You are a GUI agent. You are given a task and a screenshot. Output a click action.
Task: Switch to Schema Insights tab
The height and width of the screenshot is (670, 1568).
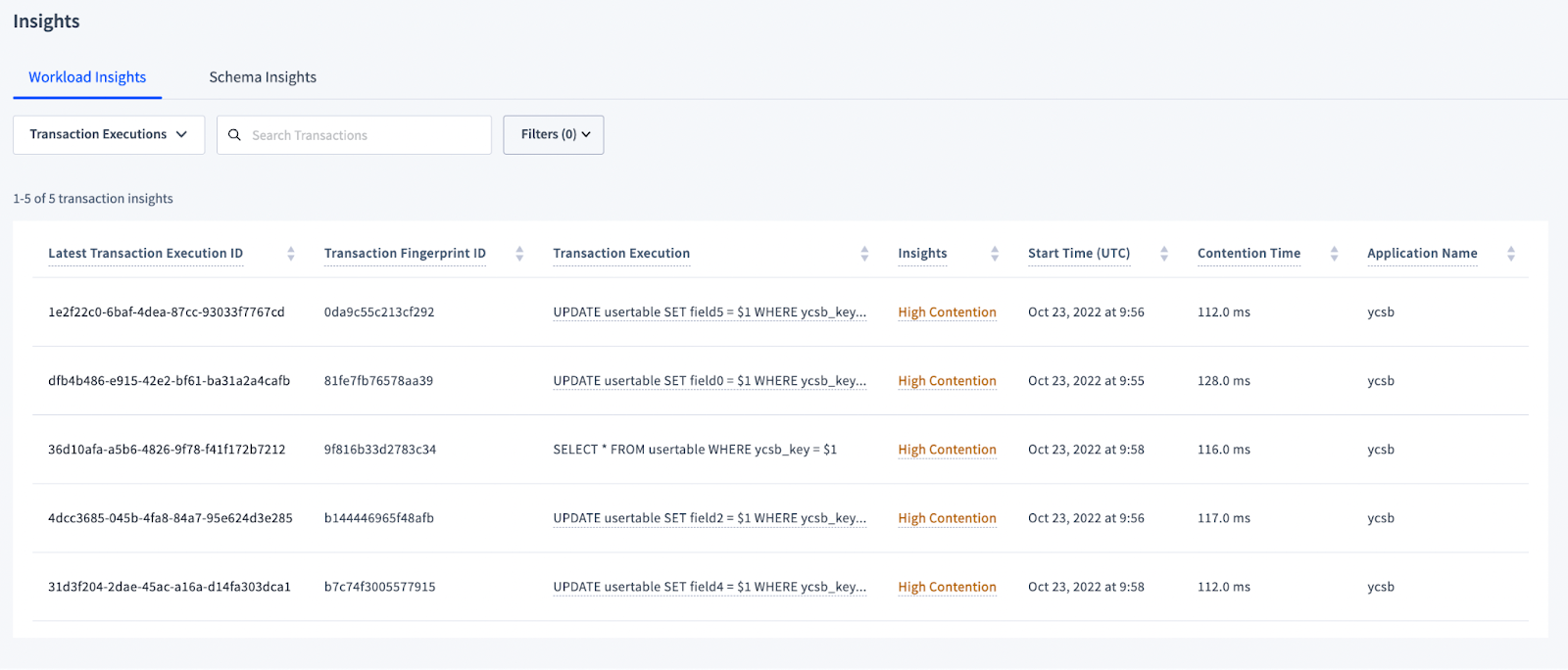point(263,77)
